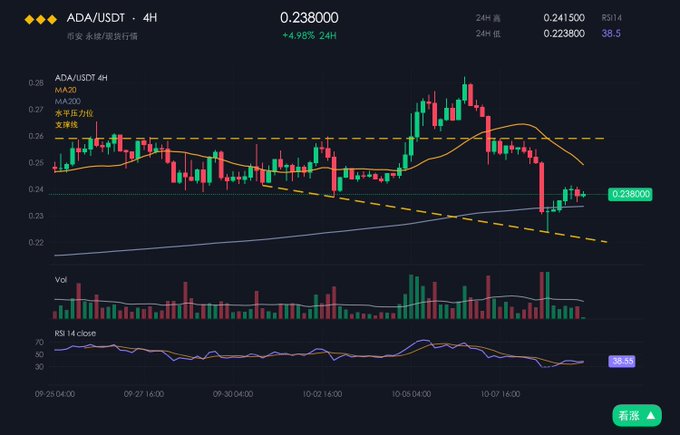Click the 0.23 price axis label

(x=36, y=216)
